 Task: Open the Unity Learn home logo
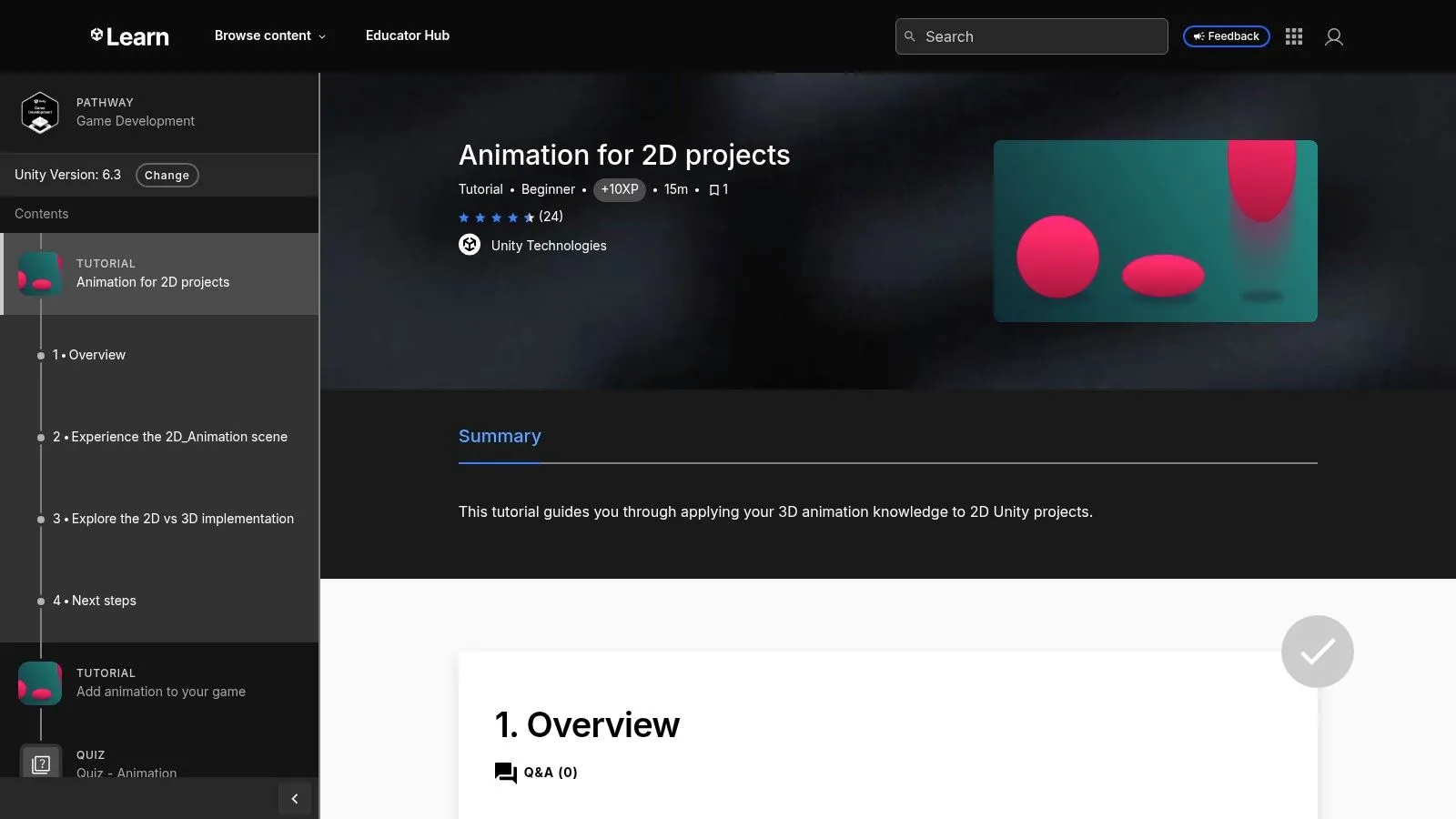[x=129, y=36]
